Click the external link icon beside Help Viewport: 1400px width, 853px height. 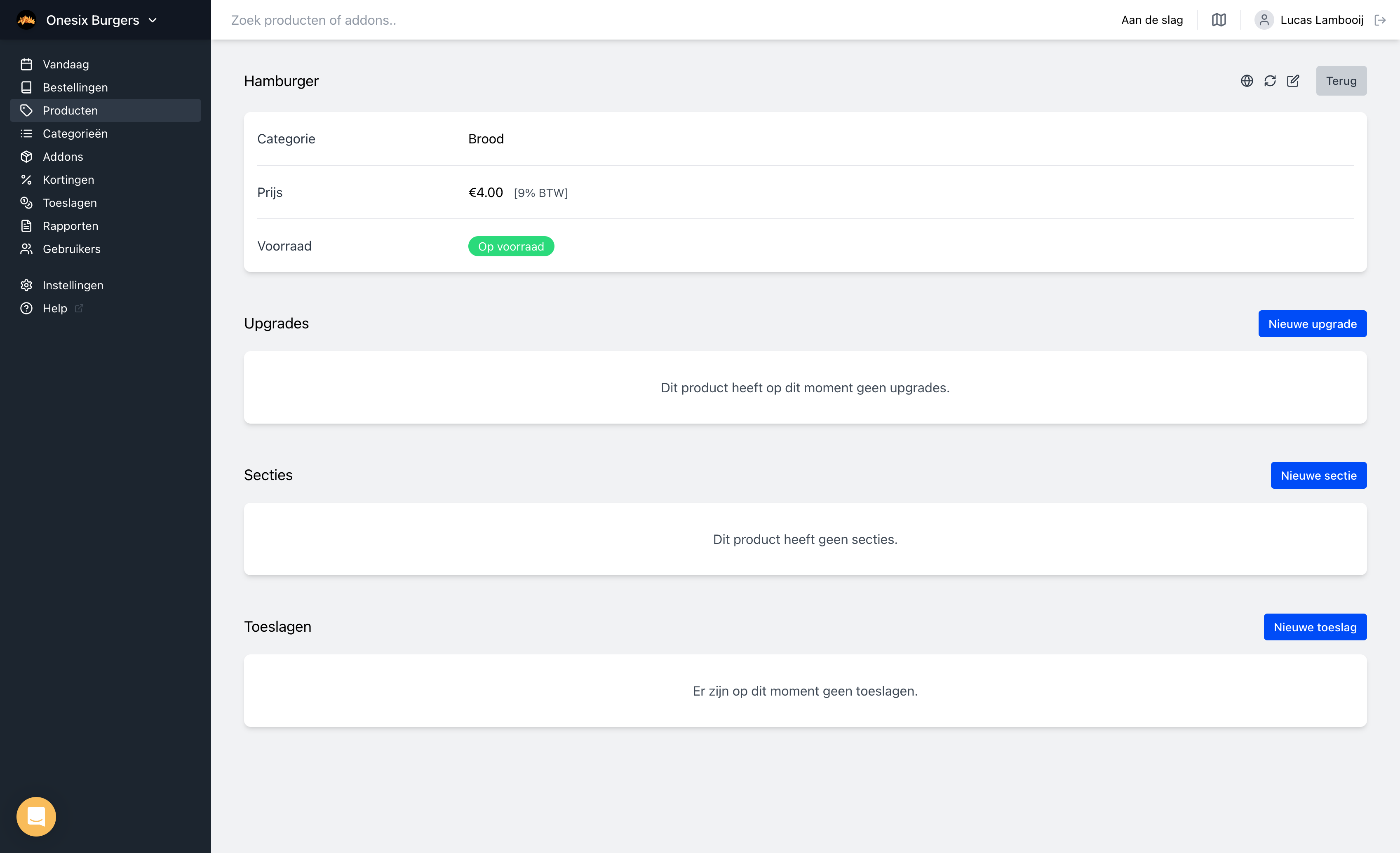pyautogui.click(x=79, y=308)
